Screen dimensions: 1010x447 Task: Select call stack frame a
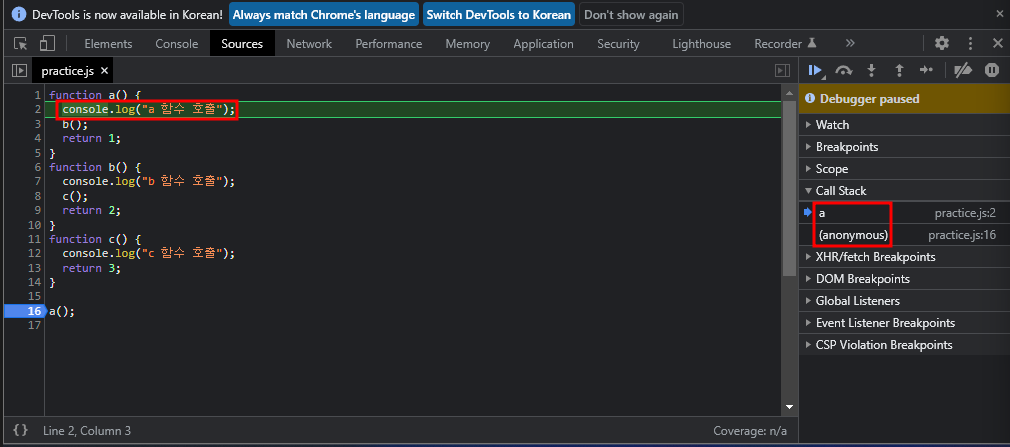coord(904,213)
